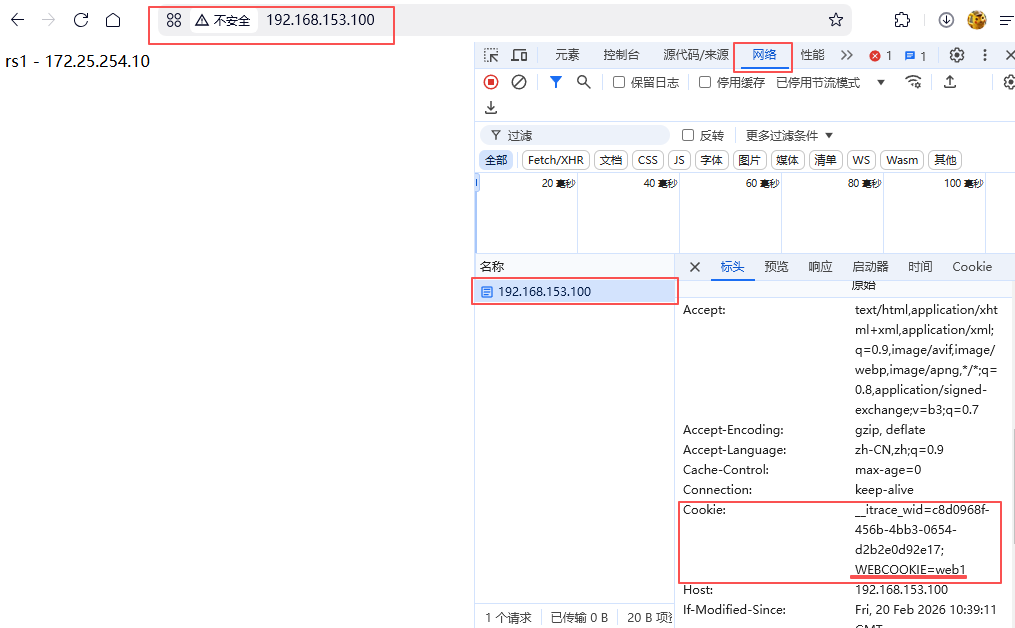This screenshot has width=1015, height=628.
Task: Open the Cookie details tab
Action: tap(972, 267)
